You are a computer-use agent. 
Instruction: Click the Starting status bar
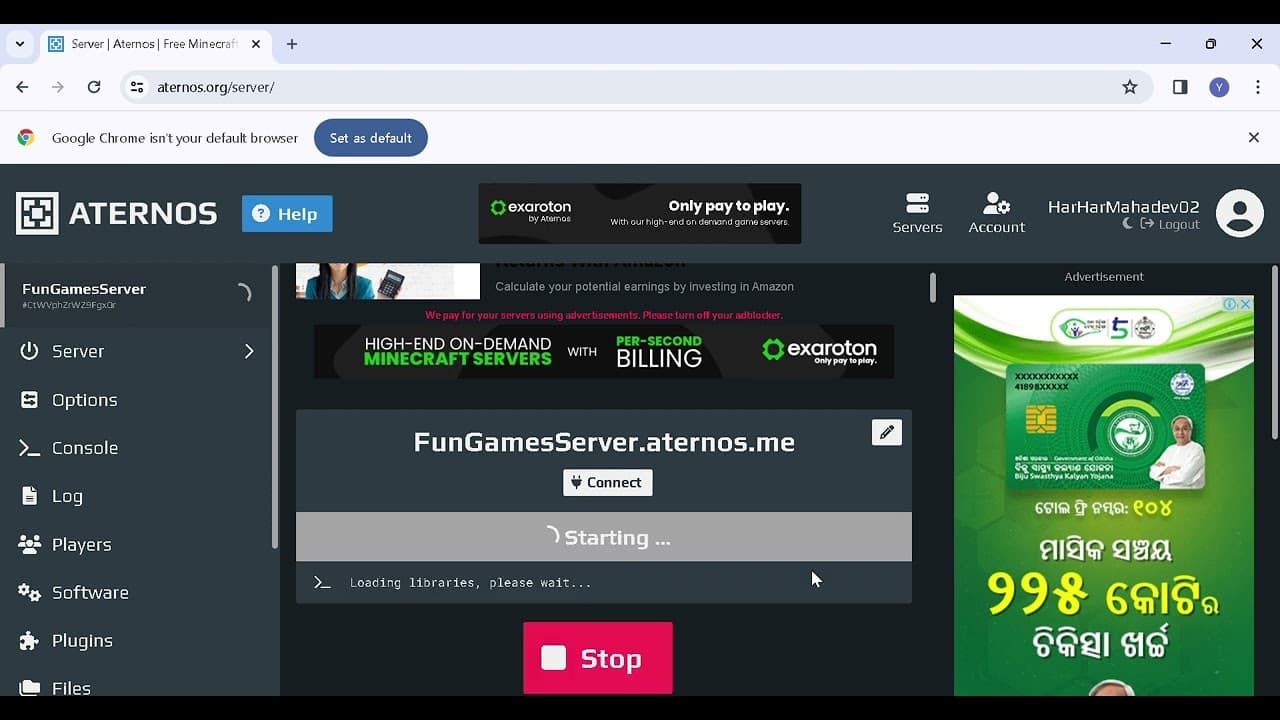[604, 537]
